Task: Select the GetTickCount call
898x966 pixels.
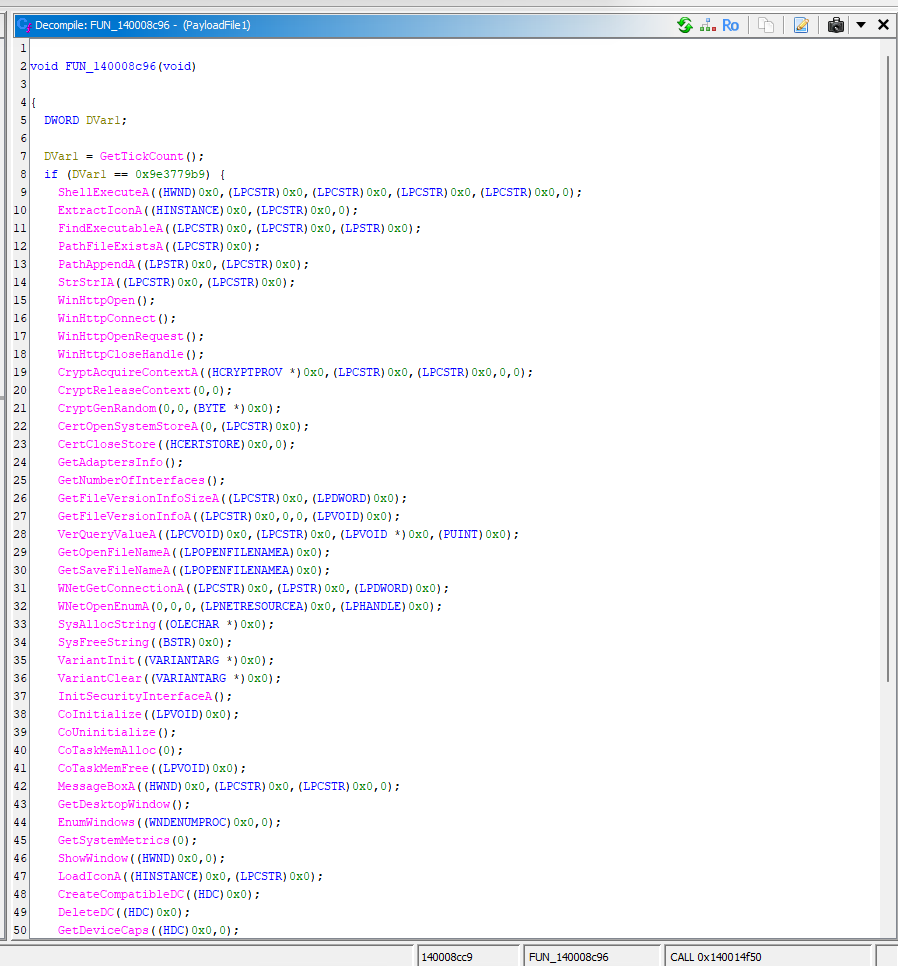Action: [x=142, y=156]
